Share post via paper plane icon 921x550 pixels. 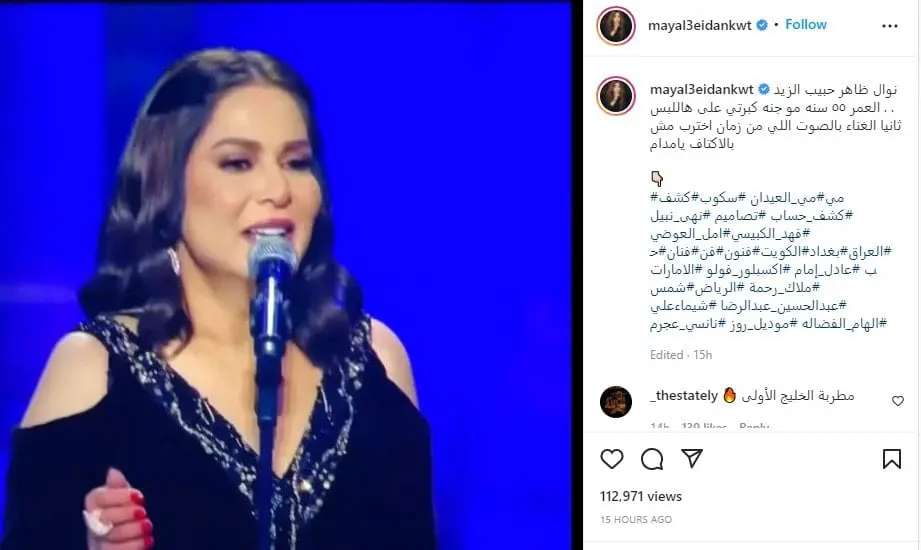tap(692, 458)
